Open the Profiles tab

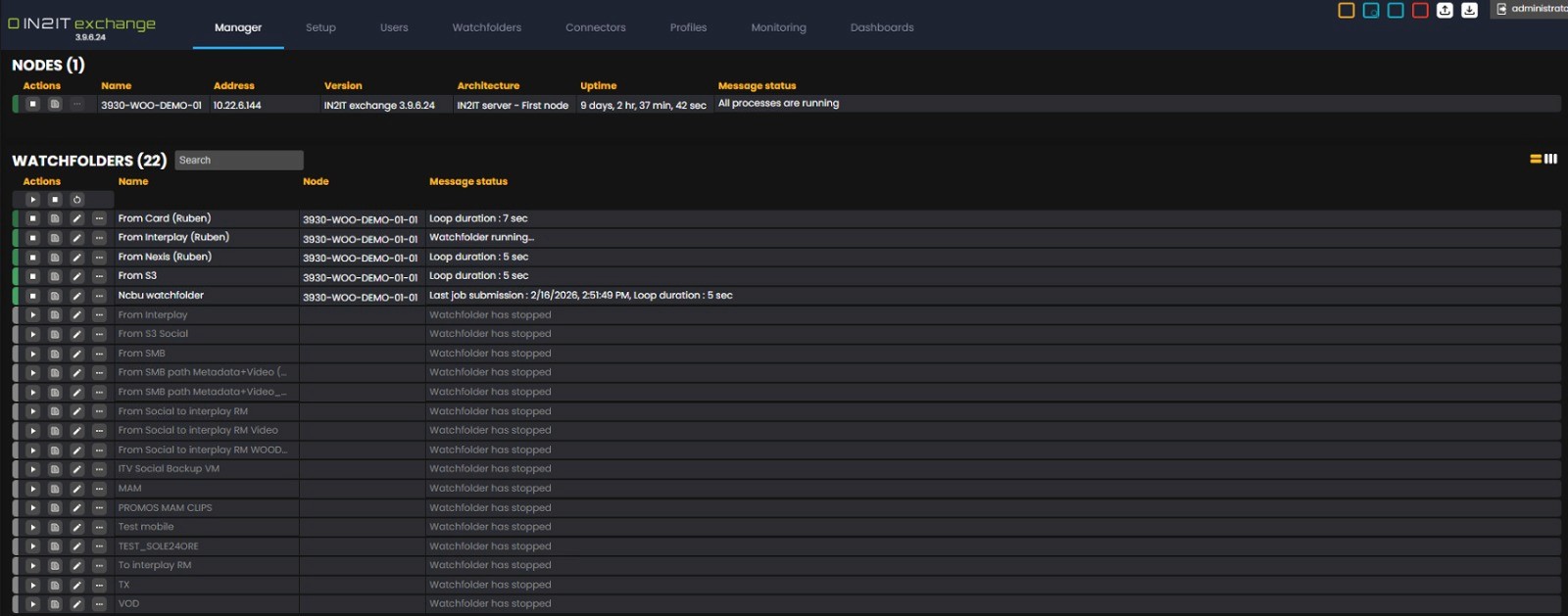(x=688, y=27)
